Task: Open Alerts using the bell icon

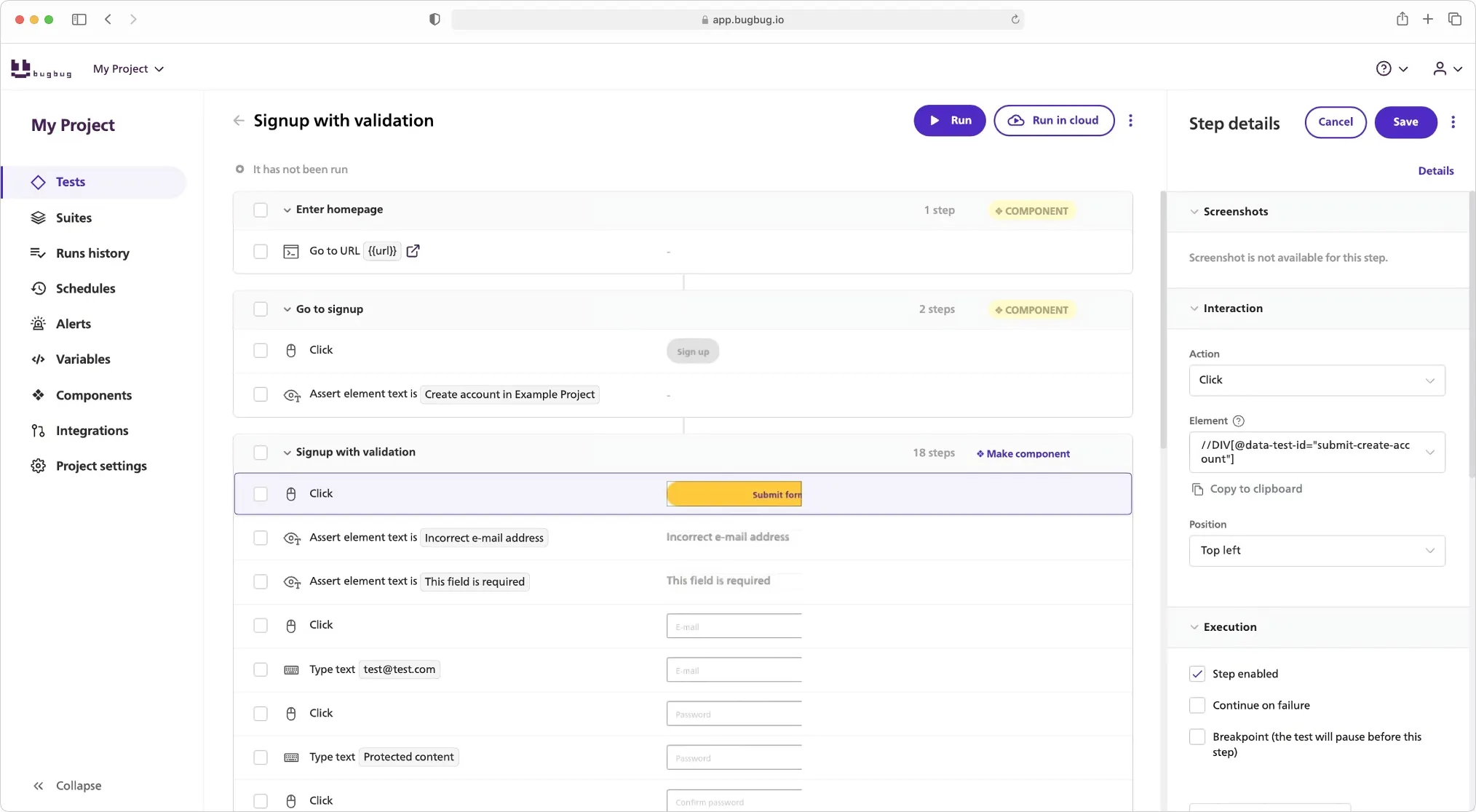Action: click(x=39, y=324)
